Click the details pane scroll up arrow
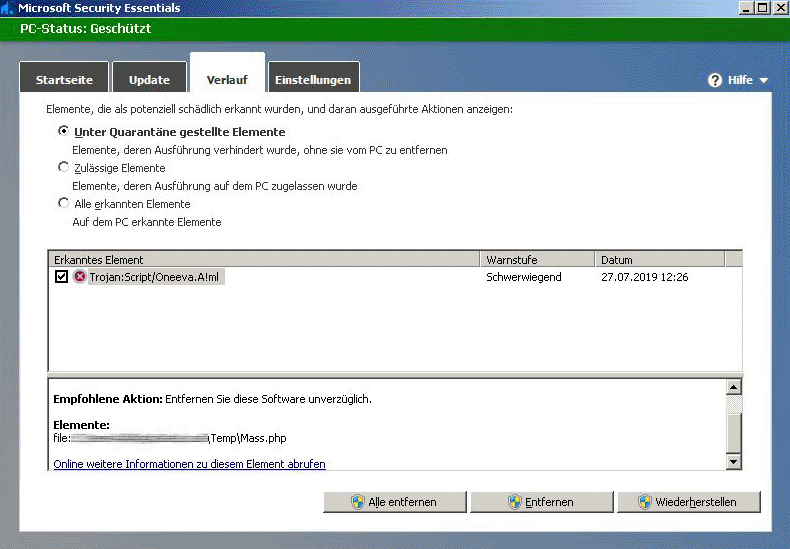Viewport: 790px width, 549px height. pos(734,387)
